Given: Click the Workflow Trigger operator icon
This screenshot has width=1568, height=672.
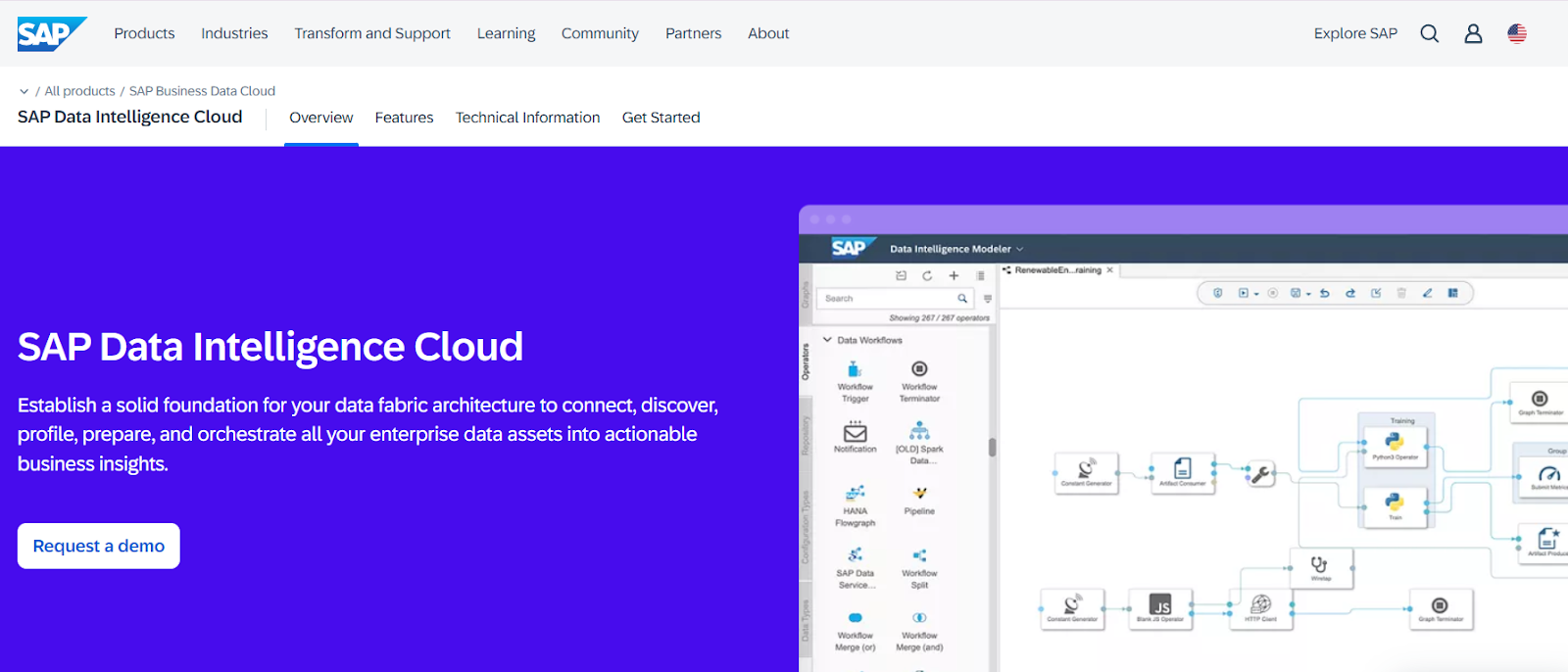Looking at the screenshot, I should pos(855,369).
